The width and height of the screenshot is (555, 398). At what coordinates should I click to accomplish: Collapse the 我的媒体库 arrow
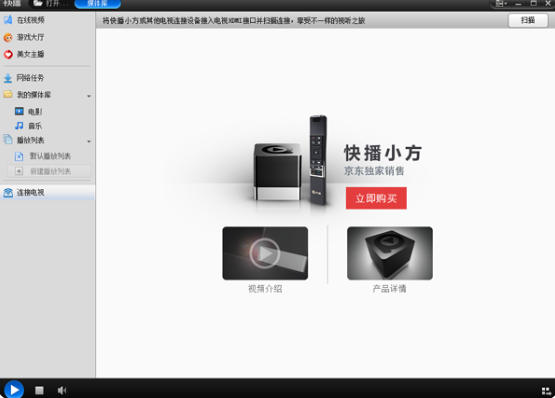89,96
